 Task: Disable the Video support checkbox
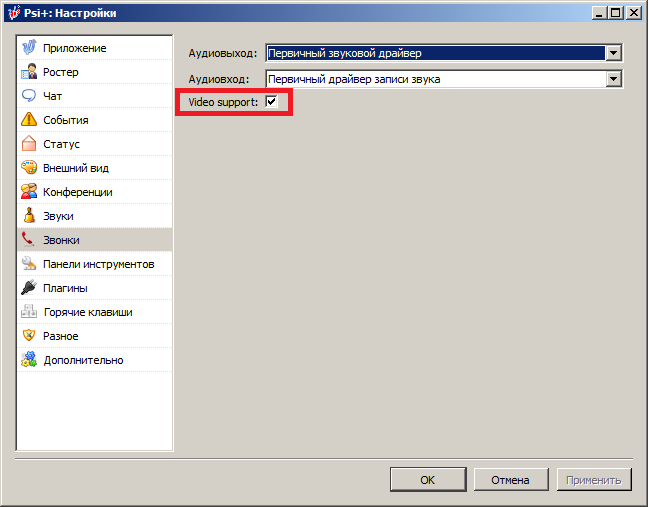pyautogui.click(x=271, y=102)
